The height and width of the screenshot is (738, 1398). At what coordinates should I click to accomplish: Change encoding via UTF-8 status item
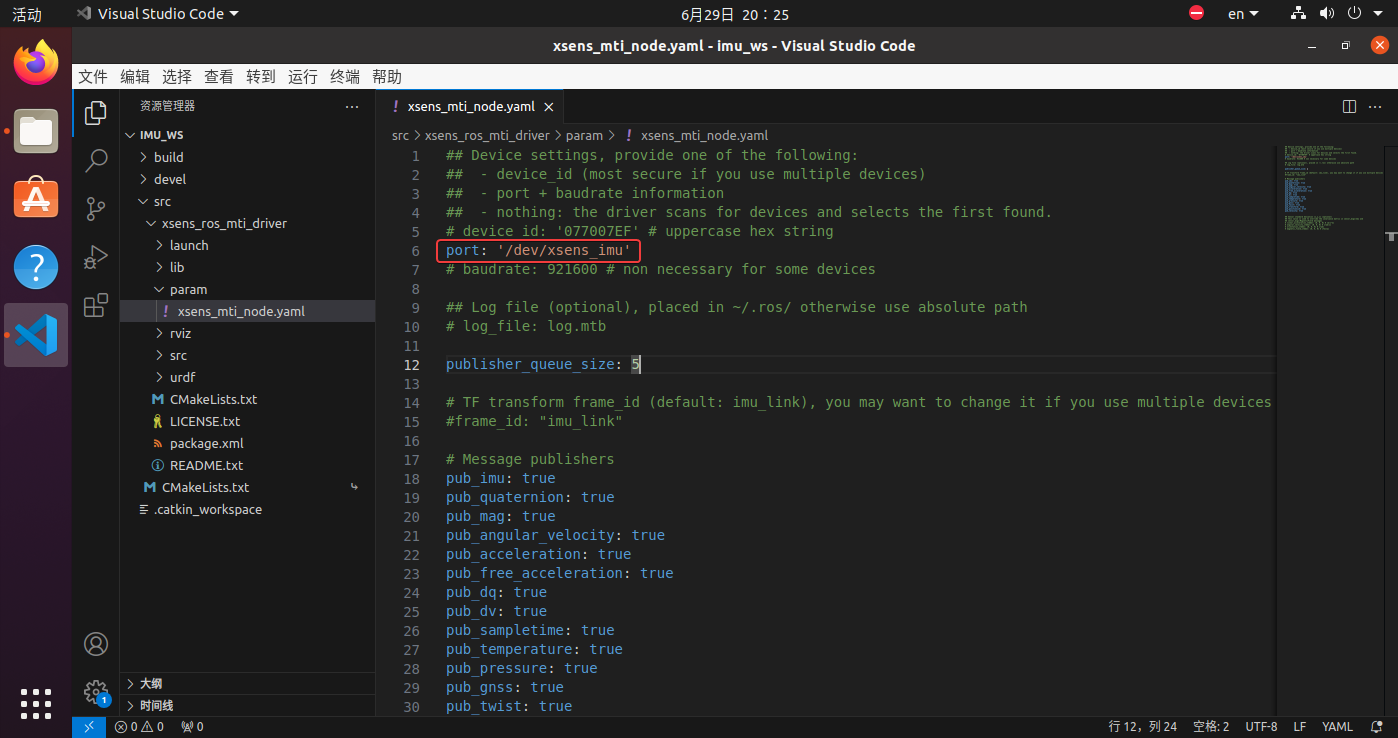(1261, 727)
